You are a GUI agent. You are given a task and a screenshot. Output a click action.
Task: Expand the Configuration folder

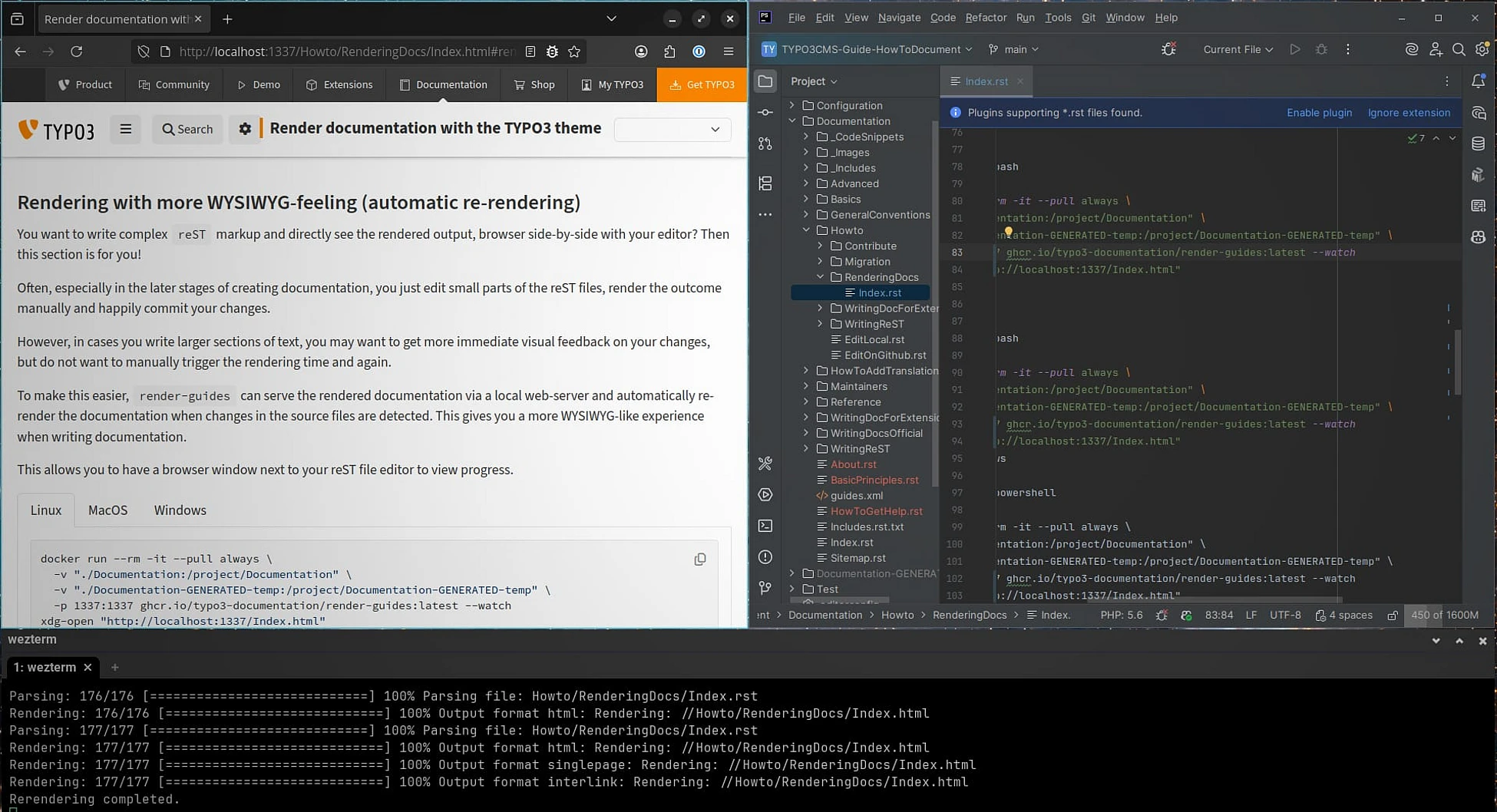click(x=792, y=105)
